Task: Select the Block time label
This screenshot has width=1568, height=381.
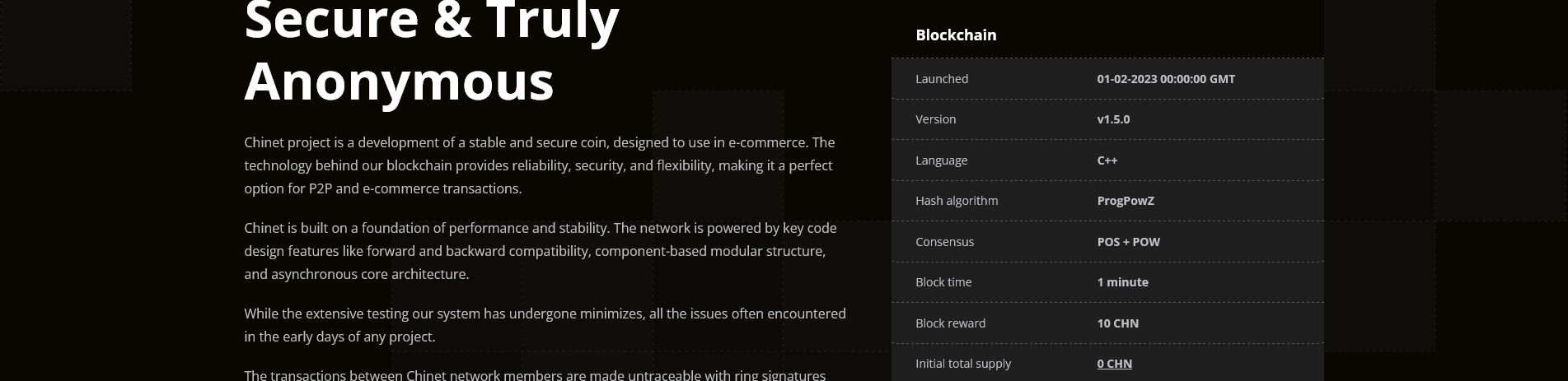Action: tap(943, 282)
